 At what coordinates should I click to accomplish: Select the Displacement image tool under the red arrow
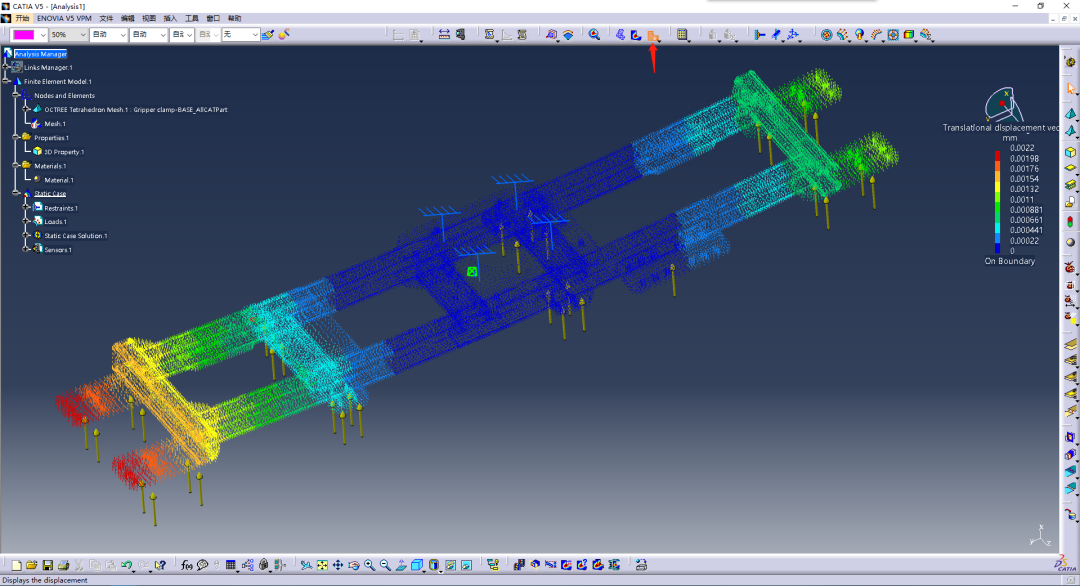point(655,36)
